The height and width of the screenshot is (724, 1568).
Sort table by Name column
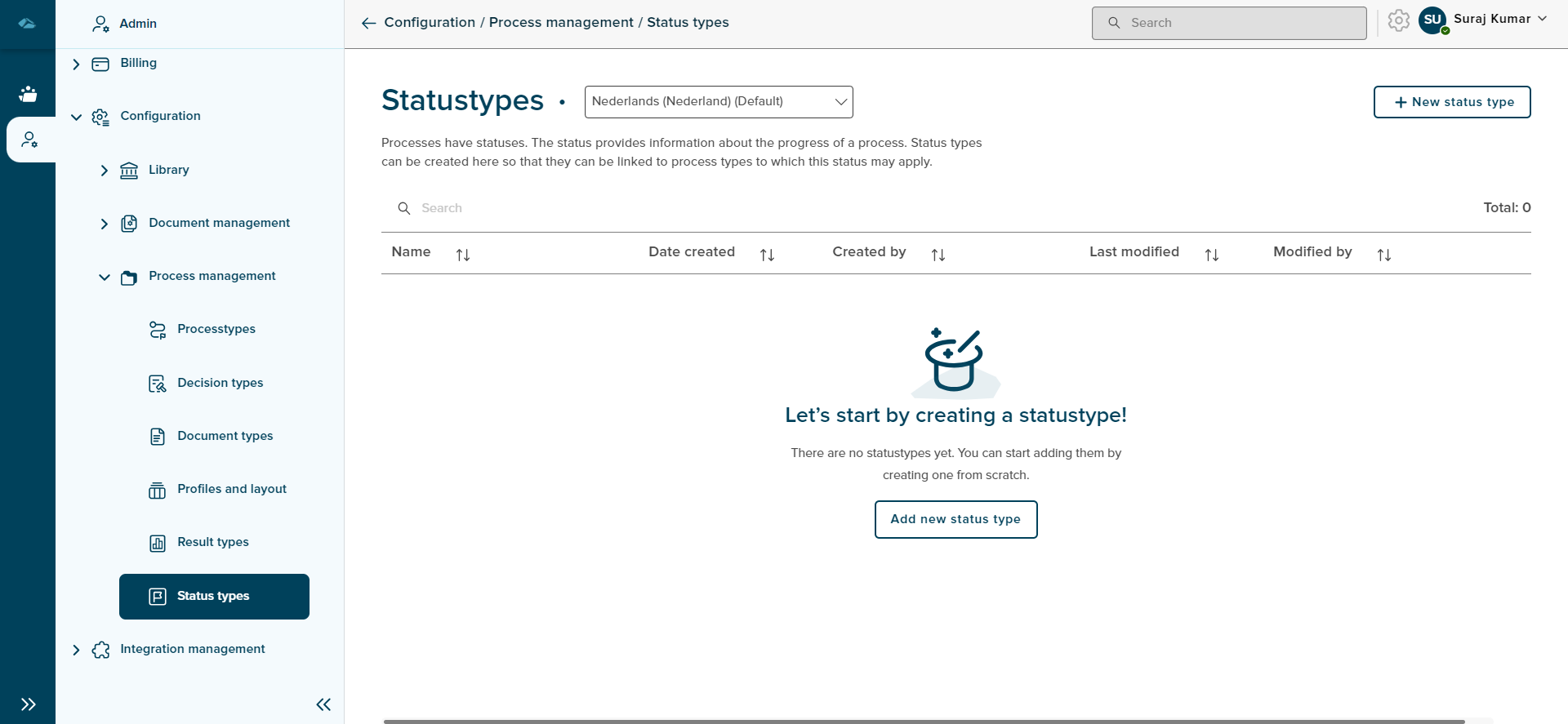pyautogui.click(x=462, y=255)
